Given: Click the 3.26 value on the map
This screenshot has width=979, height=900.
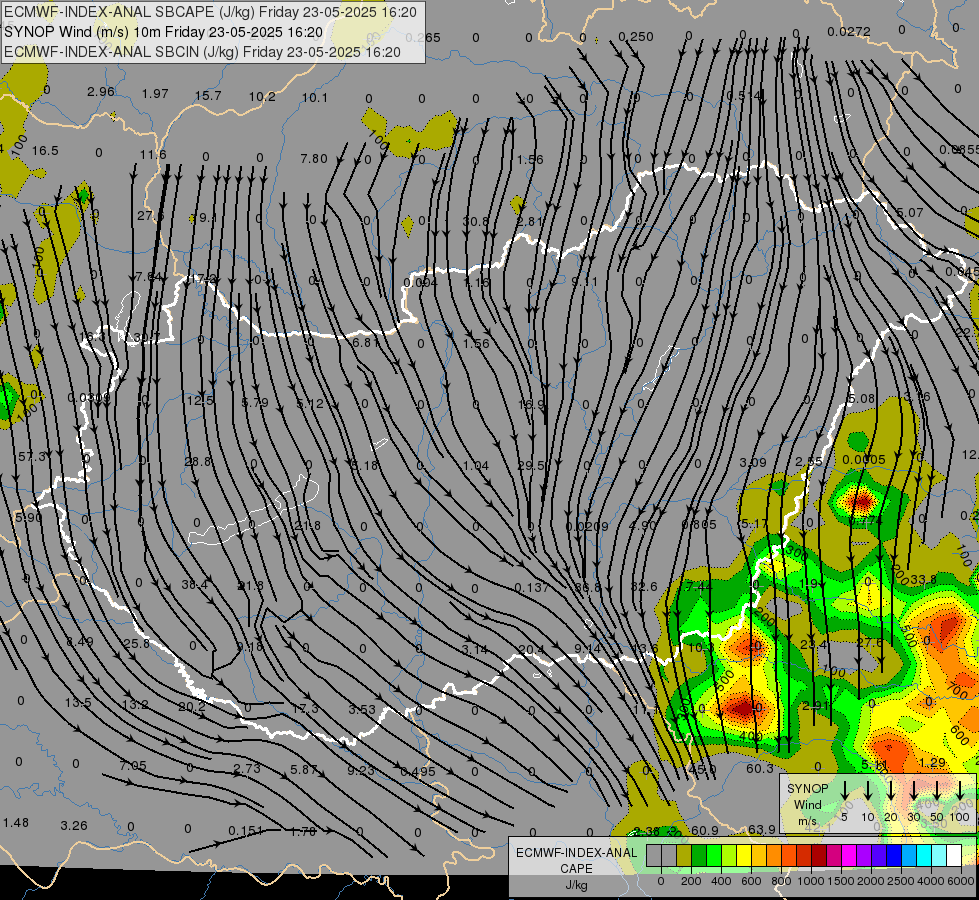Looking at the screenshot, I should (x=74, y=826).
